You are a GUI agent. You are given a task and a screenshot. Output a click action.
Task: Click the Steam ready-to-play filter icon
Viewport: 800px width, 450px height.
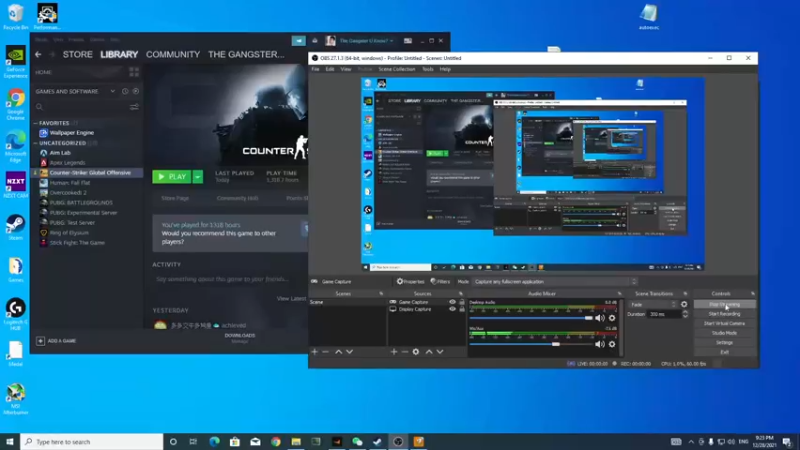point(136,91)
